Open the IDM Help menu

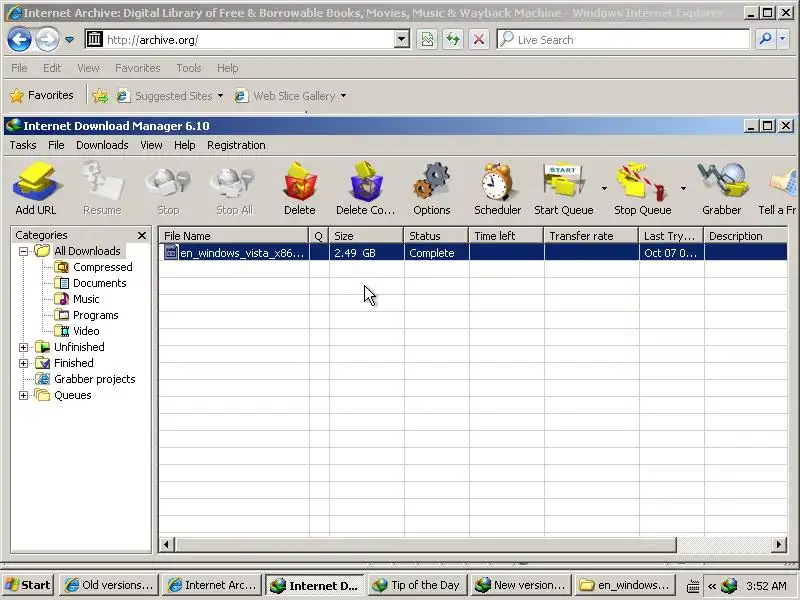(185, 145)
